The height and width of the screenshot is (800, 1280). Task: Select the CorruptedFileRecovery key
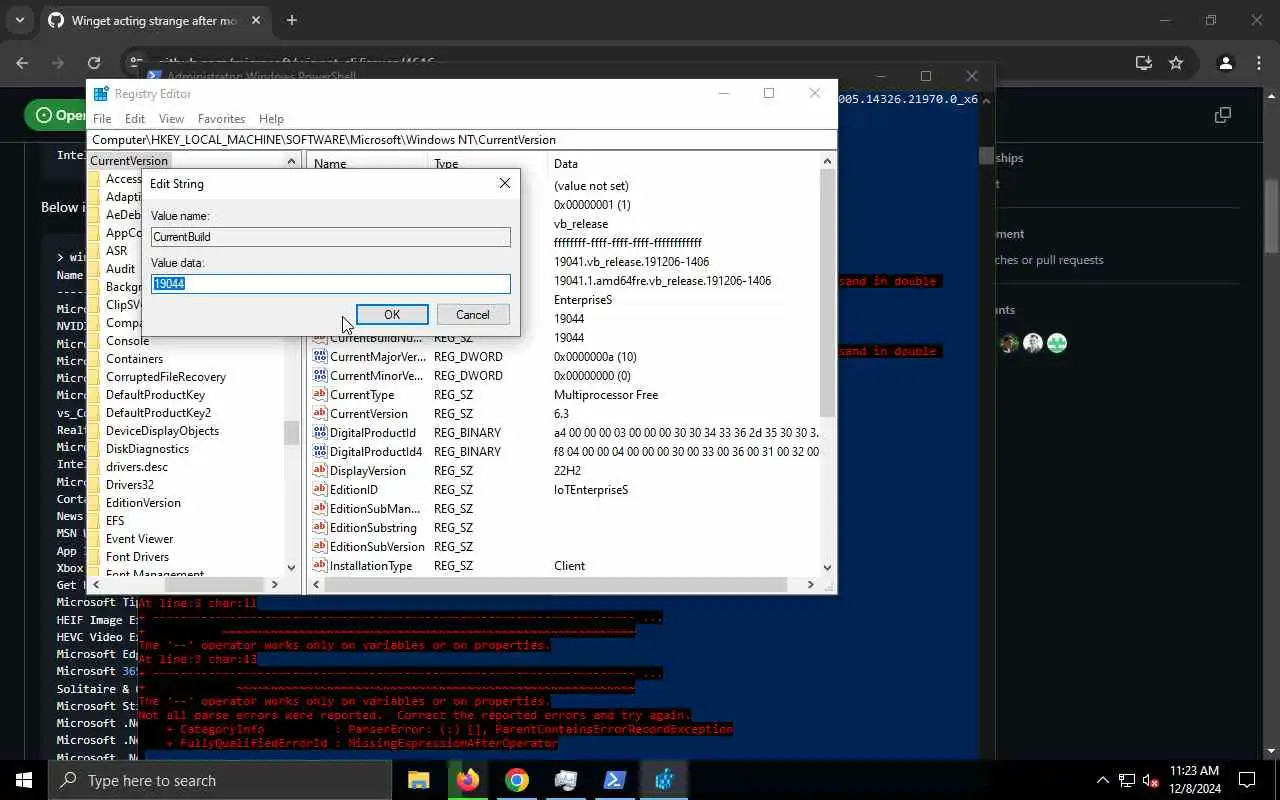pyautogui.click(x=166, y=377)
